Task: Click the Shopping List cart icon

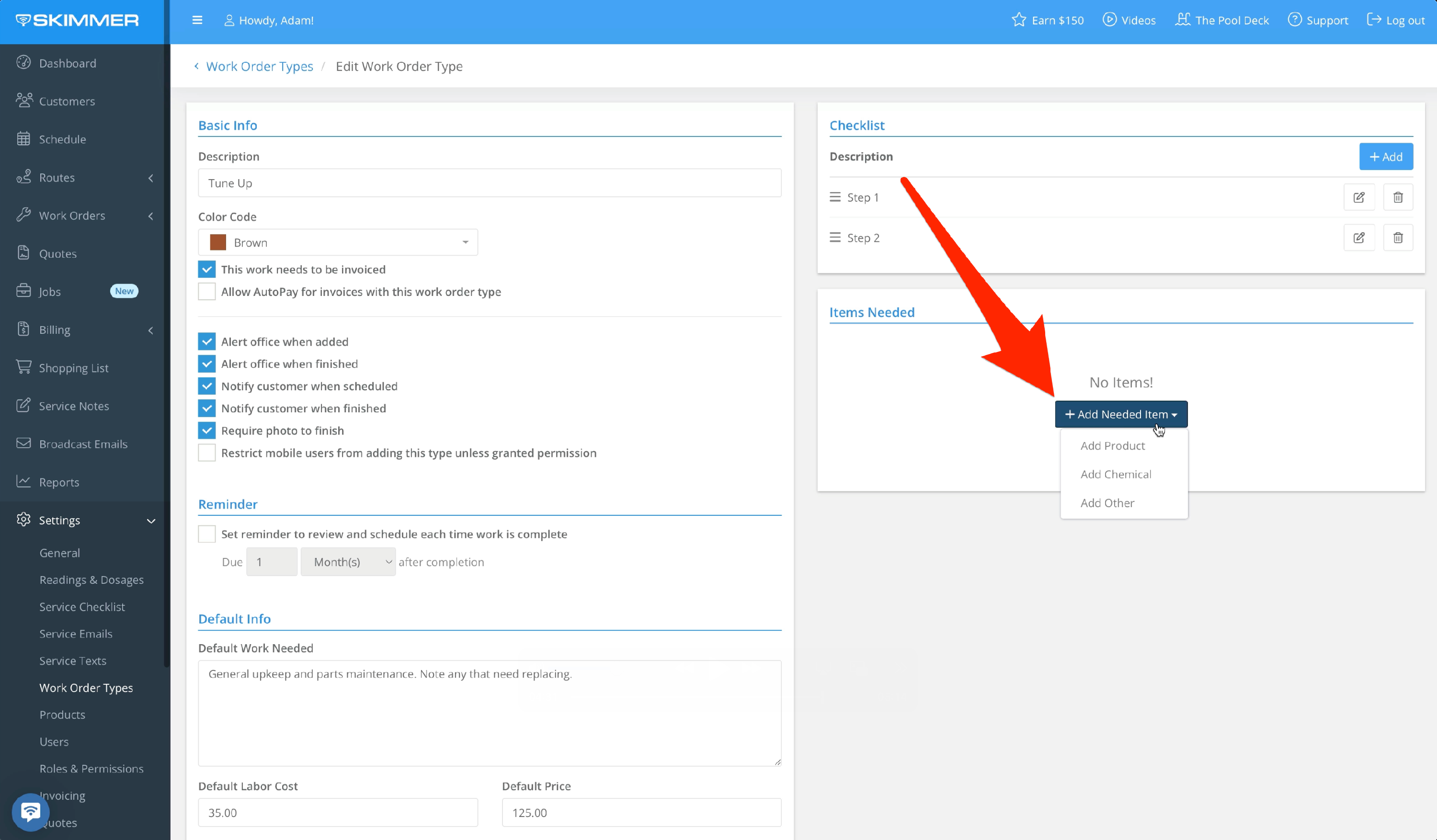Action: click(23, 367)
